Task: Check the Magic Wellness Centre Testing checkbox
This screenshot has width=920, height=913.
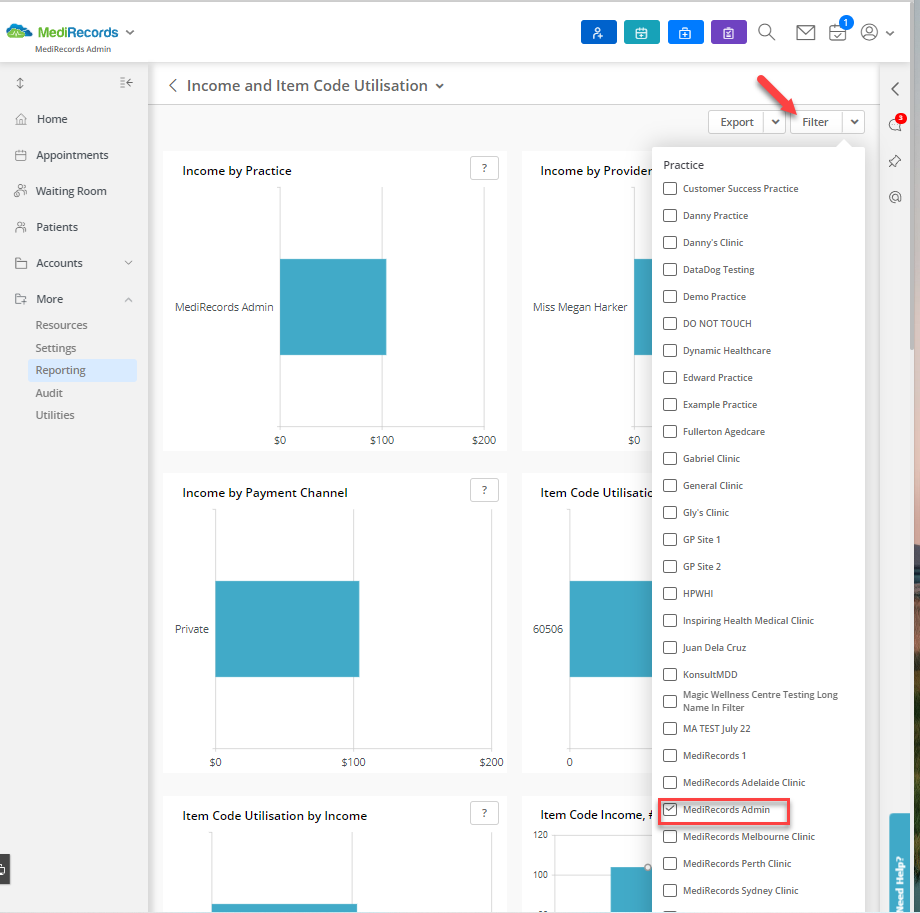Action: pos(669,701)
